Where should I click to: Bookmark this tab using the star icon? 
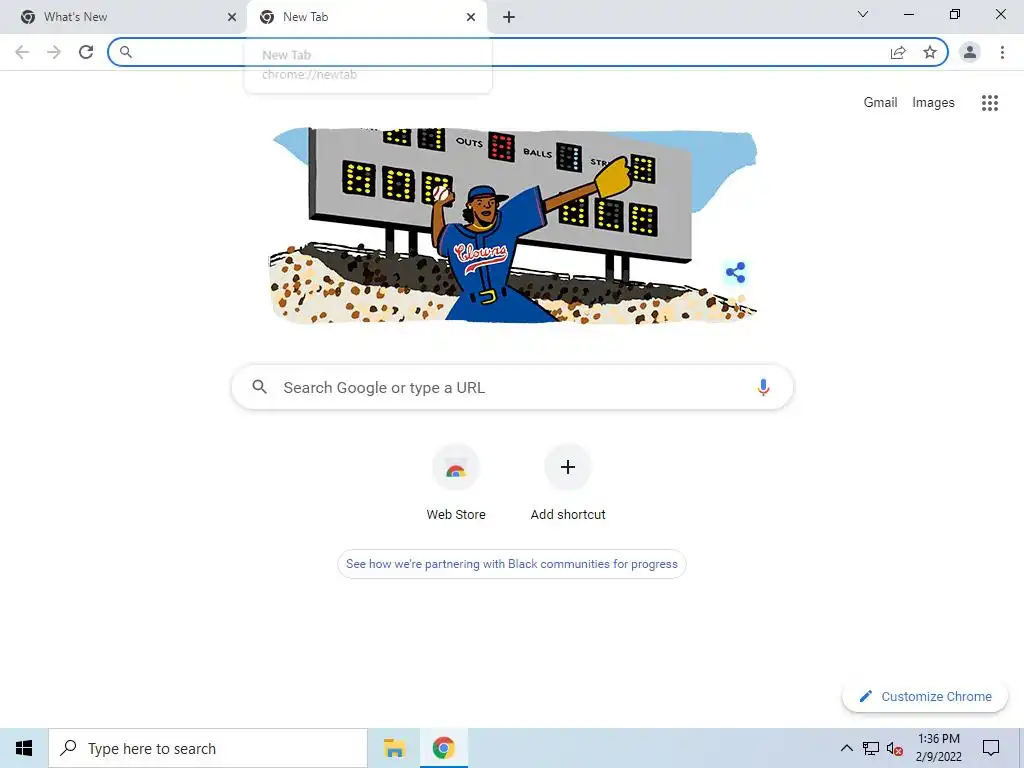coord(930,52)
